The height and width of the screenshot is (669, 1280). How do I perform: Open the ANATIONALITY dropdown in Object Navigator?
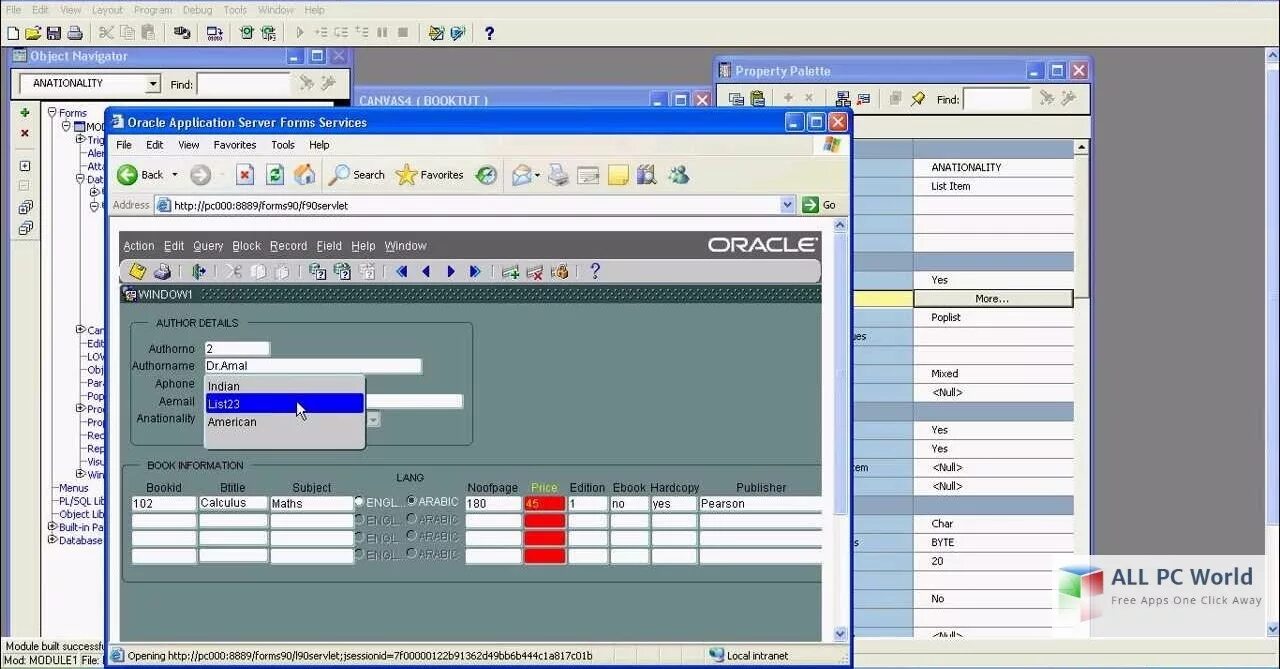[153, 84]
